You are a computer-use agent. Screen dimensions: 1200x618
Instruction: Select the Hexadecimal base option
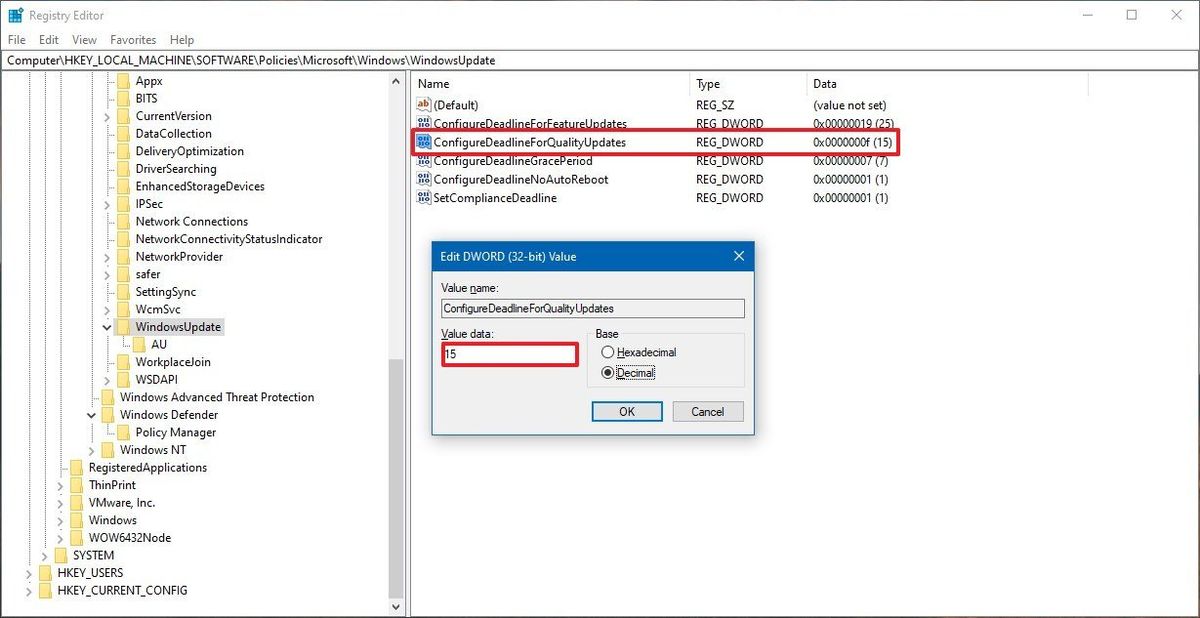coord(610,352)
